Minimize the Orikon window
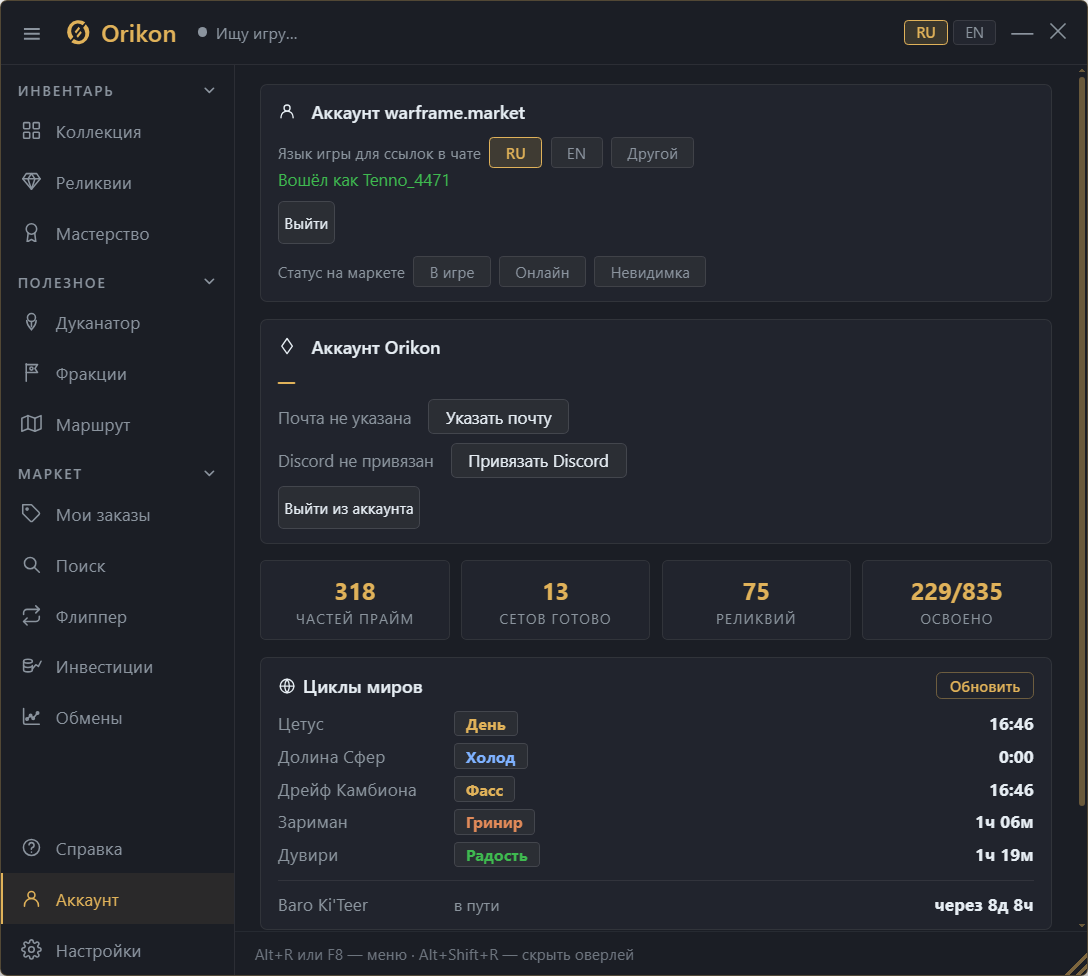Image resolution: width=1088 pixels, height=976 pixels. point(1022,33)
